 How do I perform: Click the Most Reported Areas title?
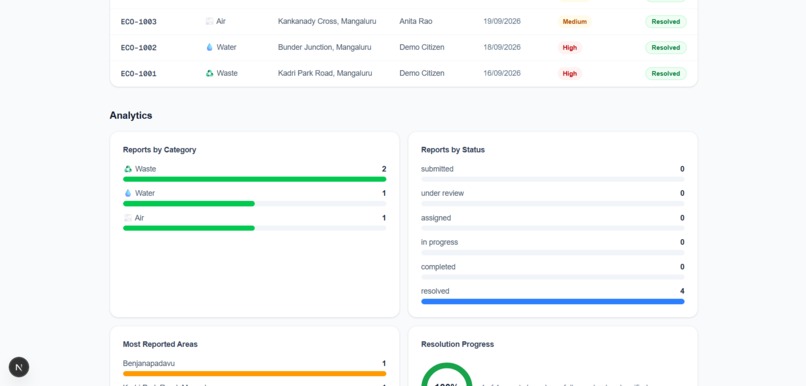click(x=160, y=344)
